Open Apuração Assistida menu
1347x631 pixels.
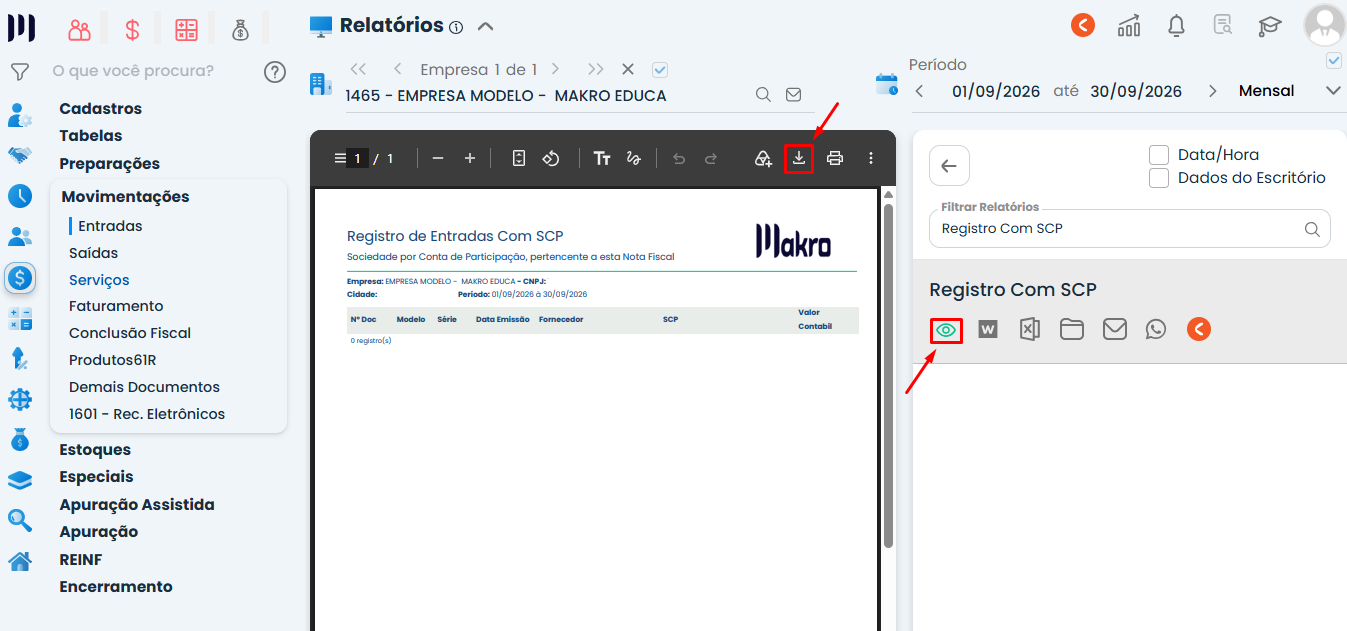click(x=137, y=505)
